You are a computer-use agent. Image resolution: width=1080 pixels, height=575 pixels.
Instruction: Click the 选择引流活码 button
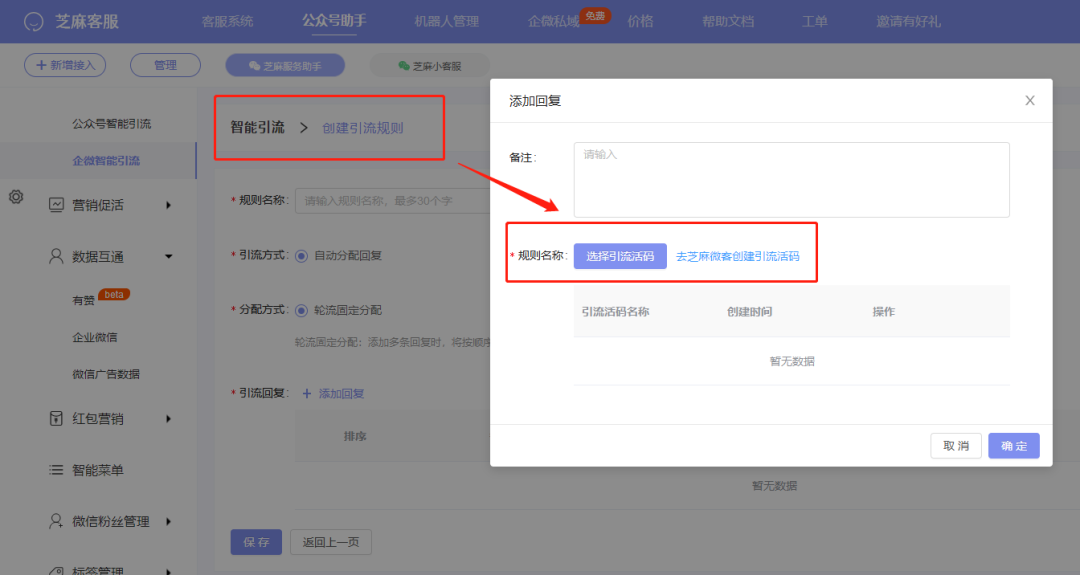click(620, 256)
